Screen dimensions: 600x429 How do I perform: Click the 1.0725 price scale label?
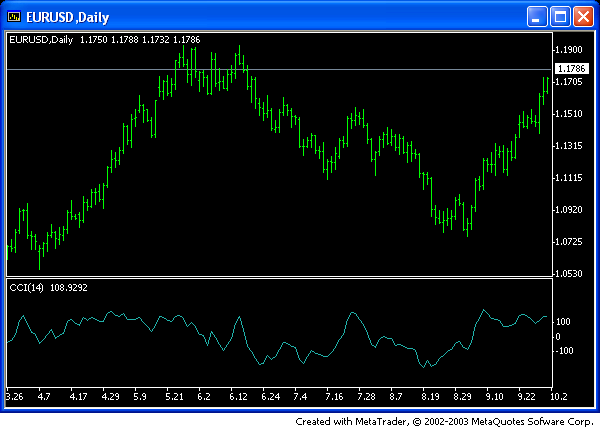(x=569, y=241)
